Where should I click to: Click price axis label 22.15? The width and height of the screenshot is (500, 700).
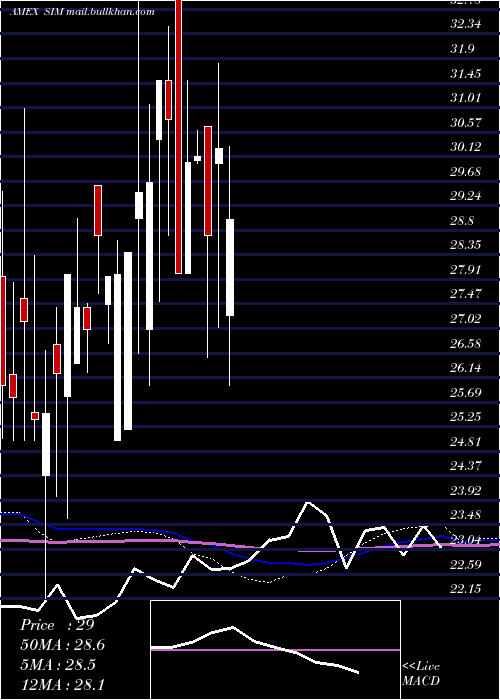[466, 589]
